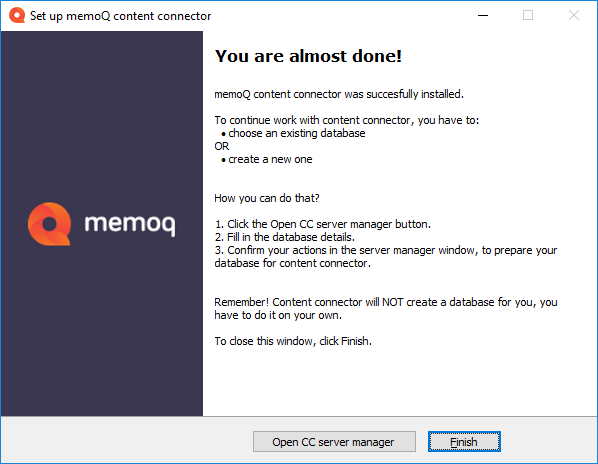This screenshot has height=464, width=598.
Task: Click the greyed-out maximize button
Action: (528, 15)
